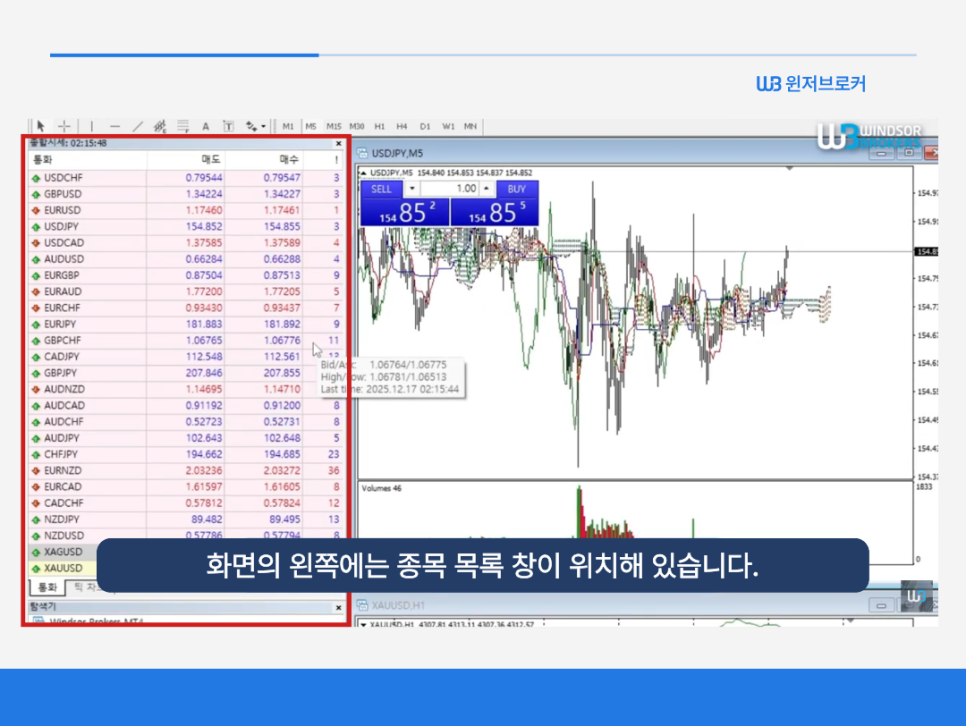Select the equidistant channel tool
This screenshot has width=966, height=726.
160,126
